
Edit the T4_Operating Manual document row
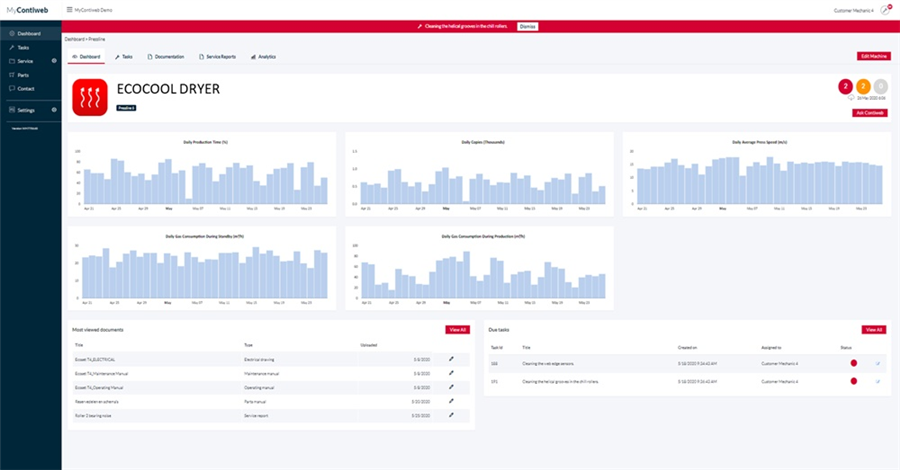point(451,387)
